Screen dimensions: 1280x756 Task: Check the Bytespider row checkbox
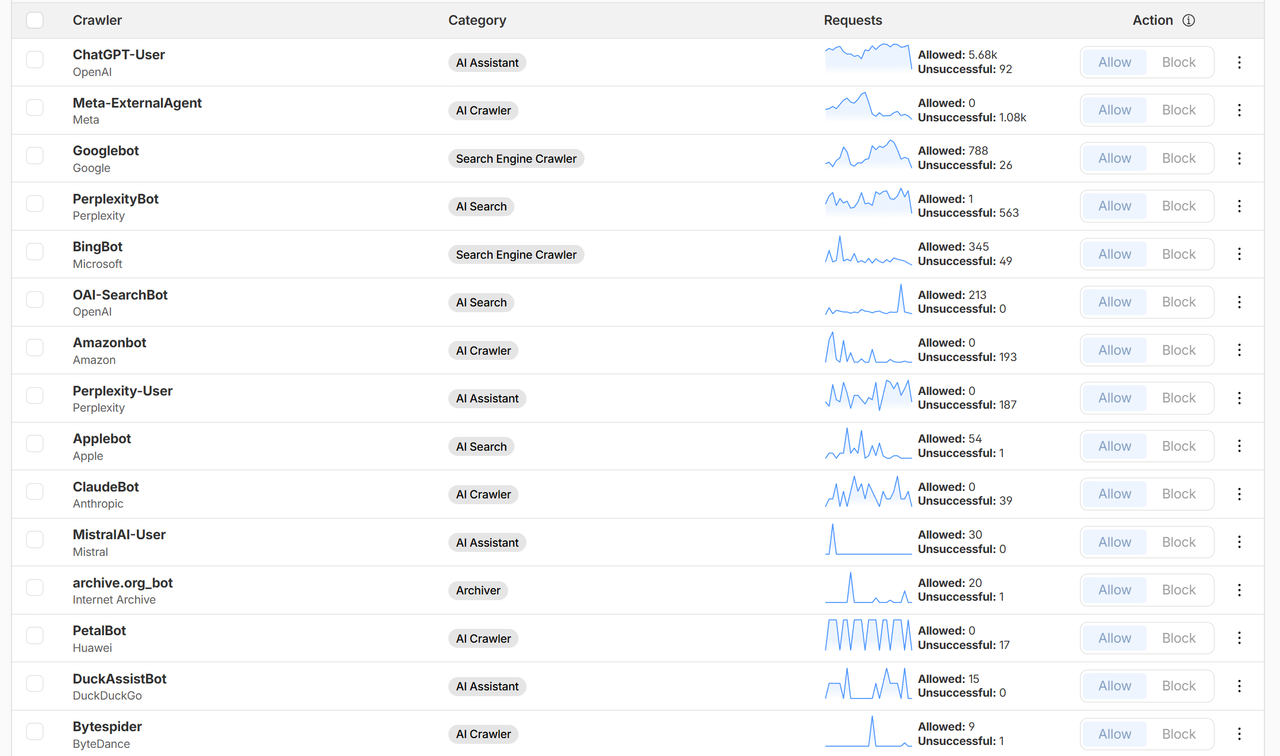(x=35, y=732)
